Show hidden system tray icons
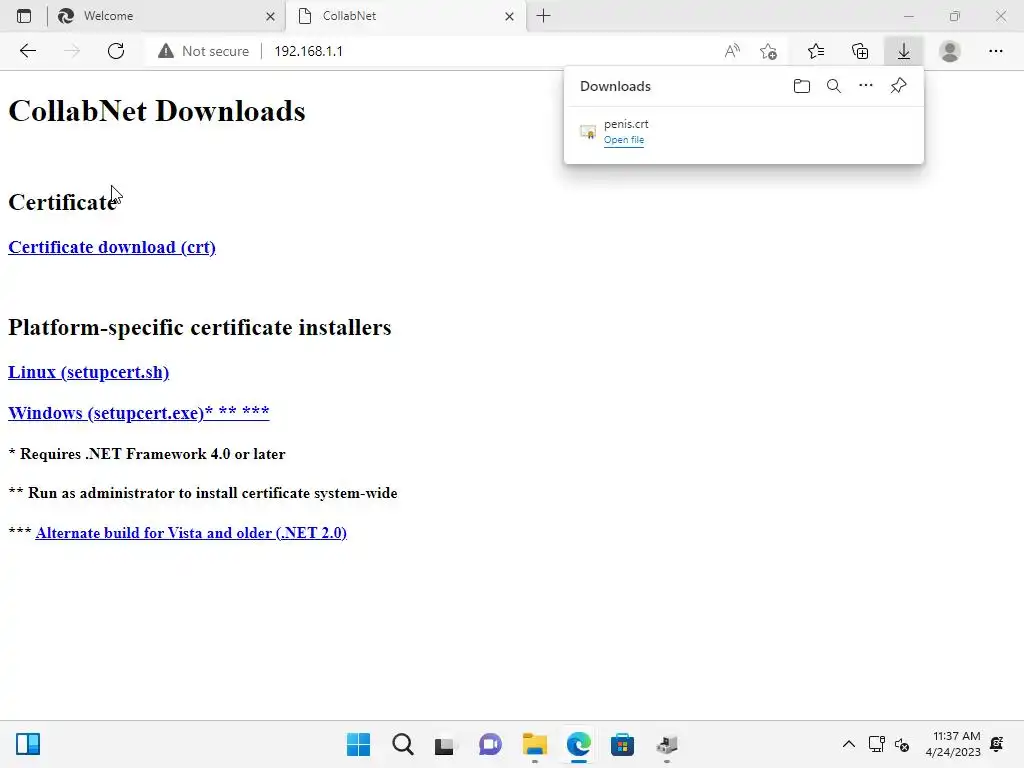Screen dimensions: 1024x768 848,744
